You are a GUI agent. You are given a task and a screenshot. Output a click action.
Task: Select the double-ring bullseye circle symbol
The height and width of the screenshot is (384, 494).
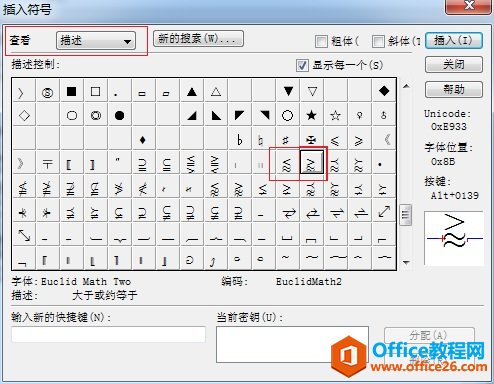click(96, 115)
